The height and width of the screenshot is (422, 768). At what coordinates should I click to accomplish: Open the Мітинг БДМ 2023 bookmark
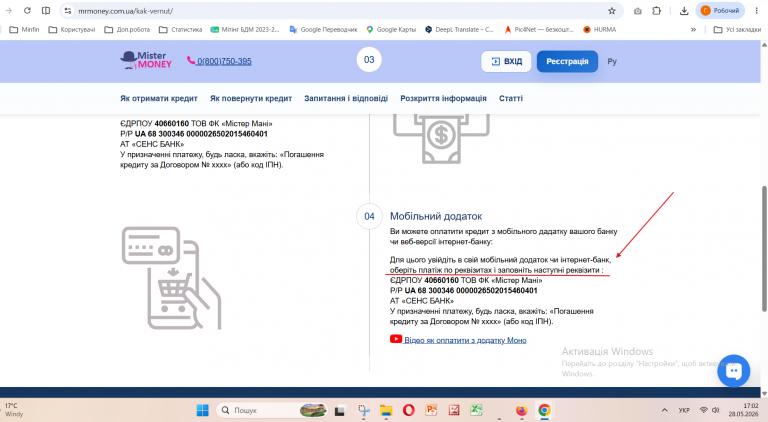coord(245,29)
